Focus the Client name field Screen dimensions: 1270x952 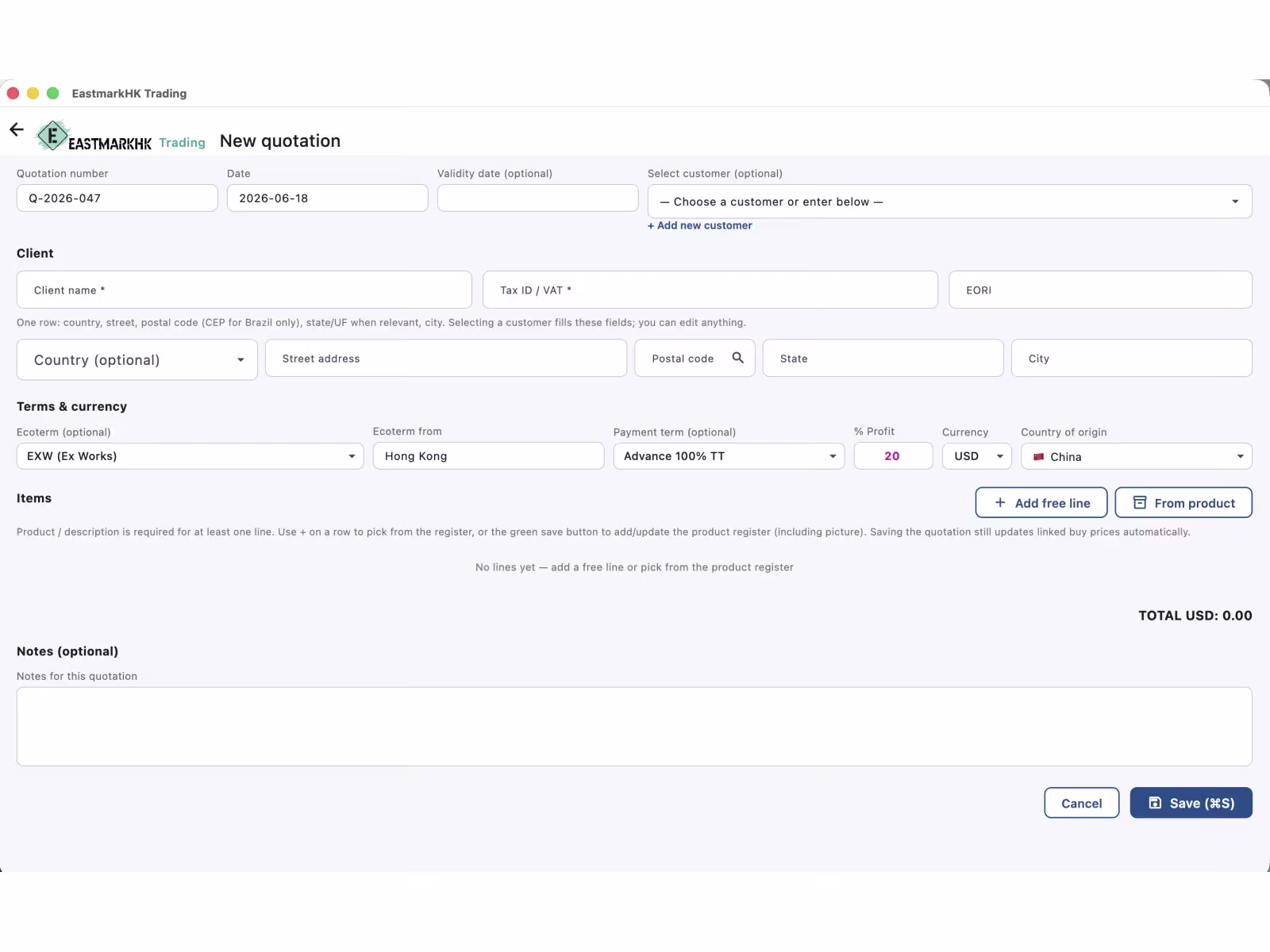(x=244, y=290)
